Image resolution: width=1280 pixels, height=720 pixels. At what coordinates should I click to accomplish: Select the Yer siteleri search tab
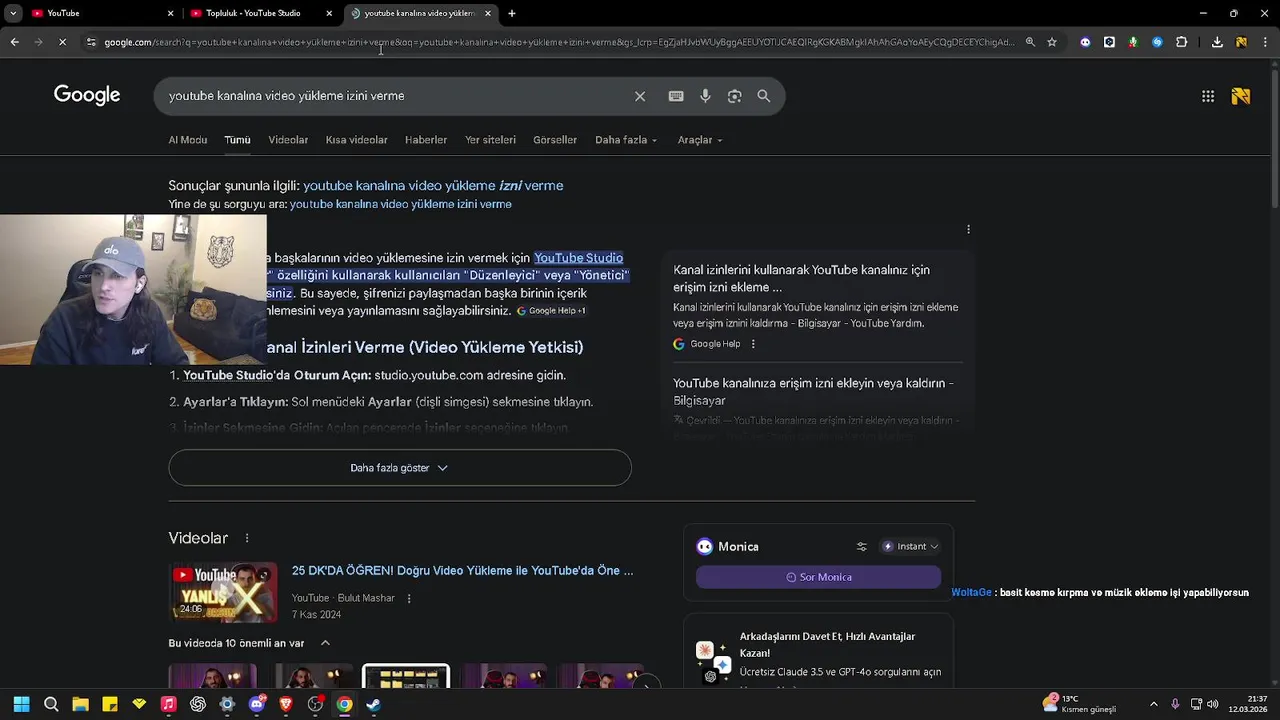pos(490,140)
